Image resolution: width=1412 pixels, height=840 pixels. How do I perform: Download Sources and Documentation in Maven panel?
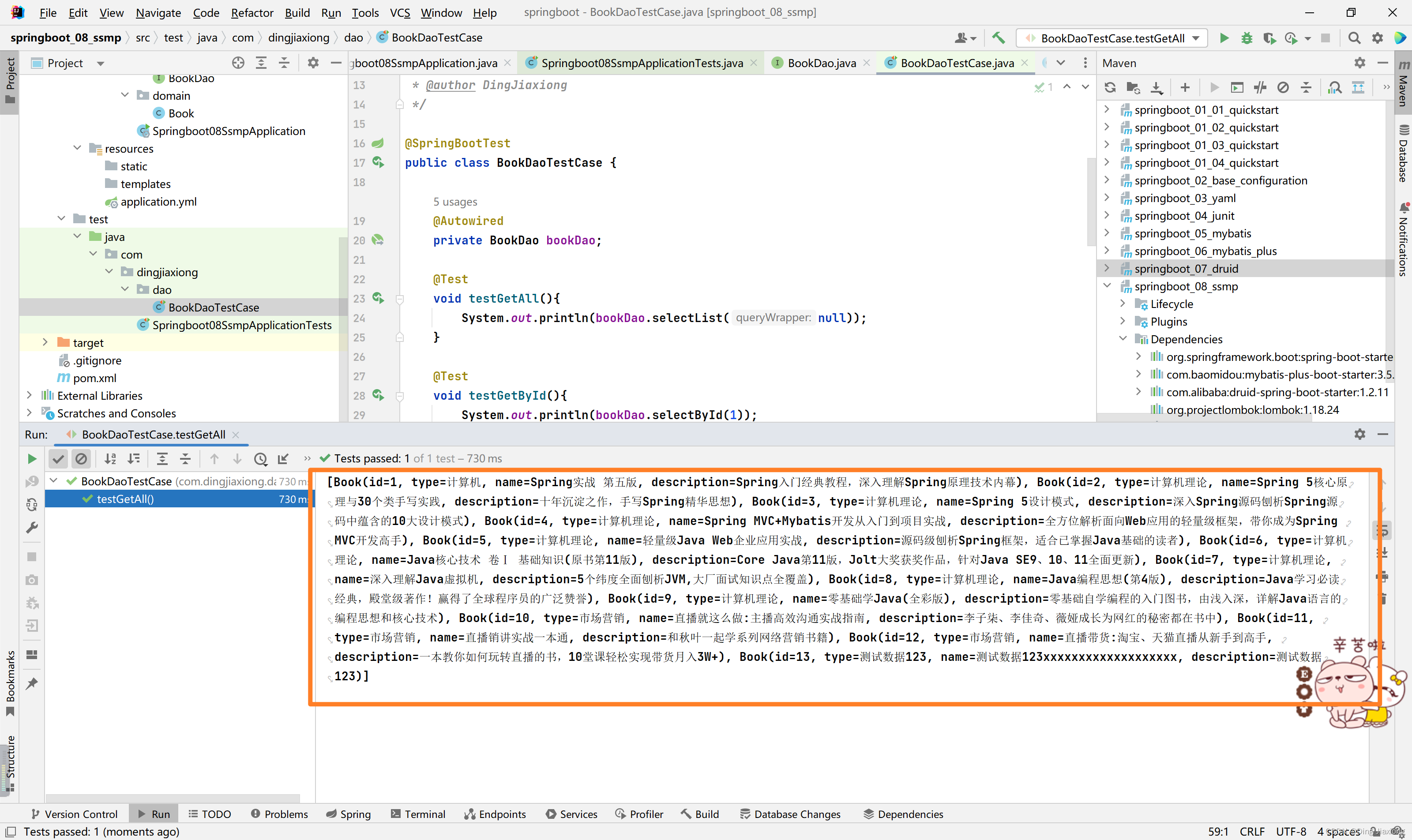pos(1157,87)
